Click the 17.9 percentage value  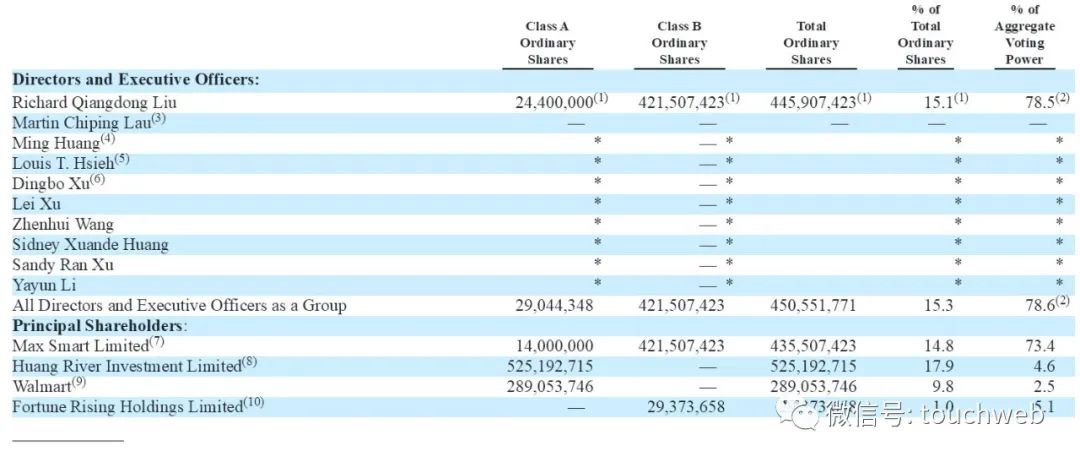(x=938, y=366)
